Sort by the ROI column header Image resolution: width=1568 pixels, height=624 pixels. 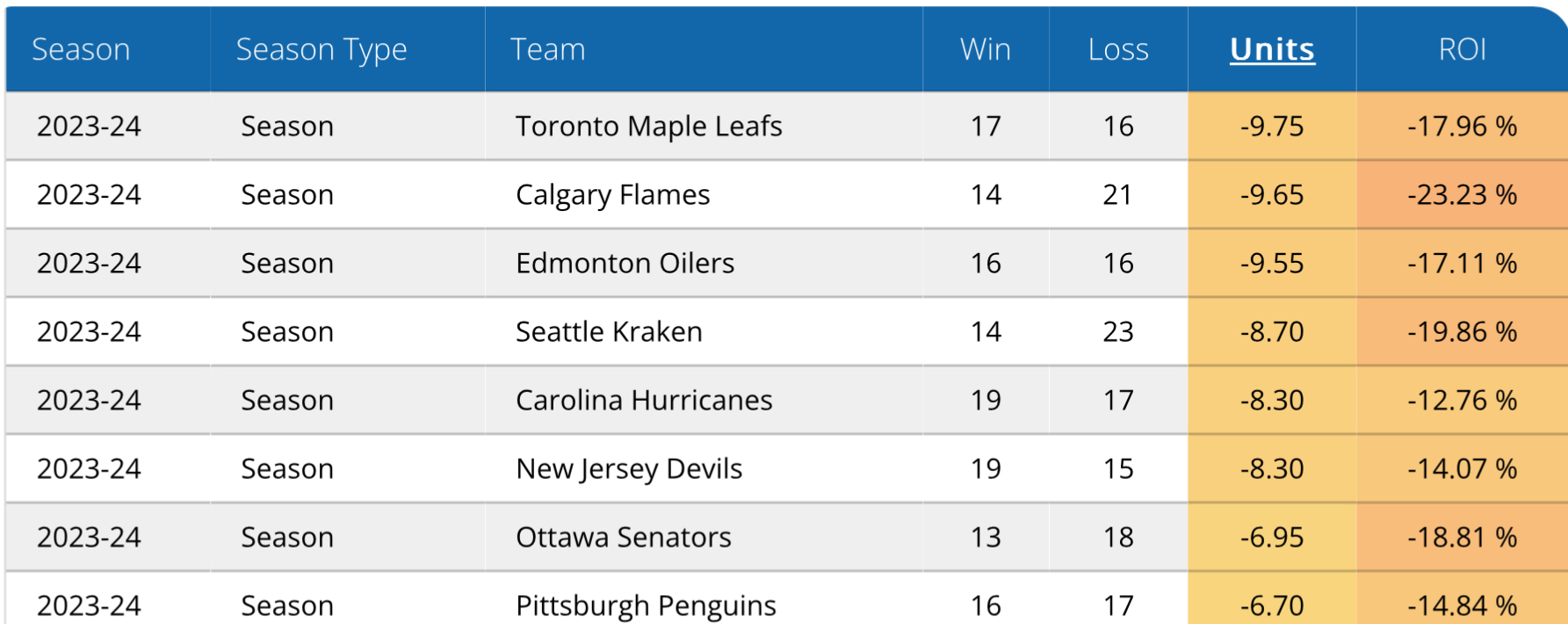pyautogui.click(x=1462, y=50)
